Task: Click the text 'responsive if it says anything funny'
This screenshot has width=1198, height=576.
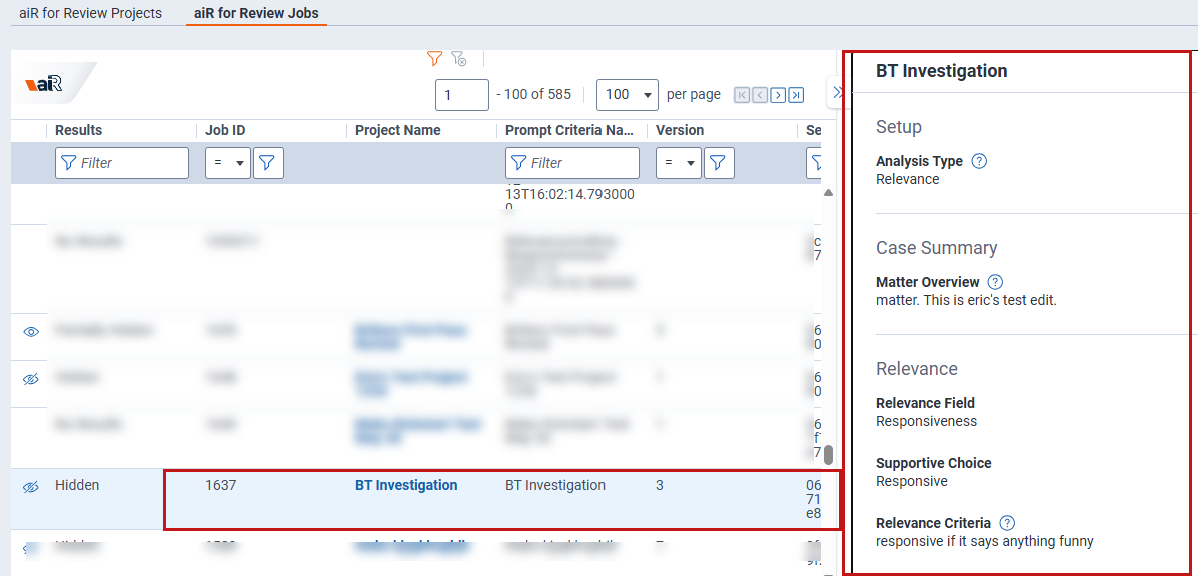Action: coord(985,542)
